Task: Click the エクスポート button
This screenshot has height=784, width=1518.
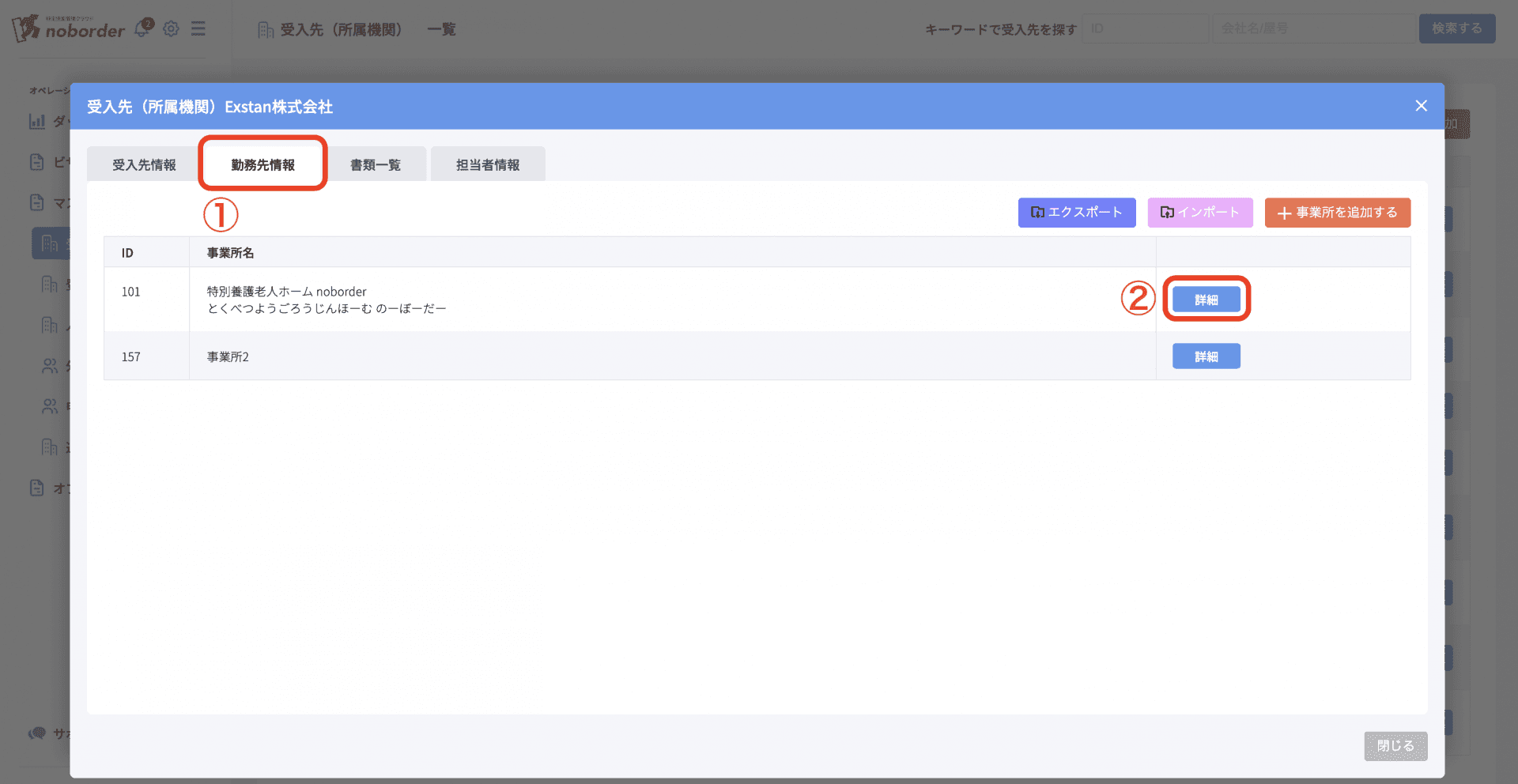Action: [1076, 213]
